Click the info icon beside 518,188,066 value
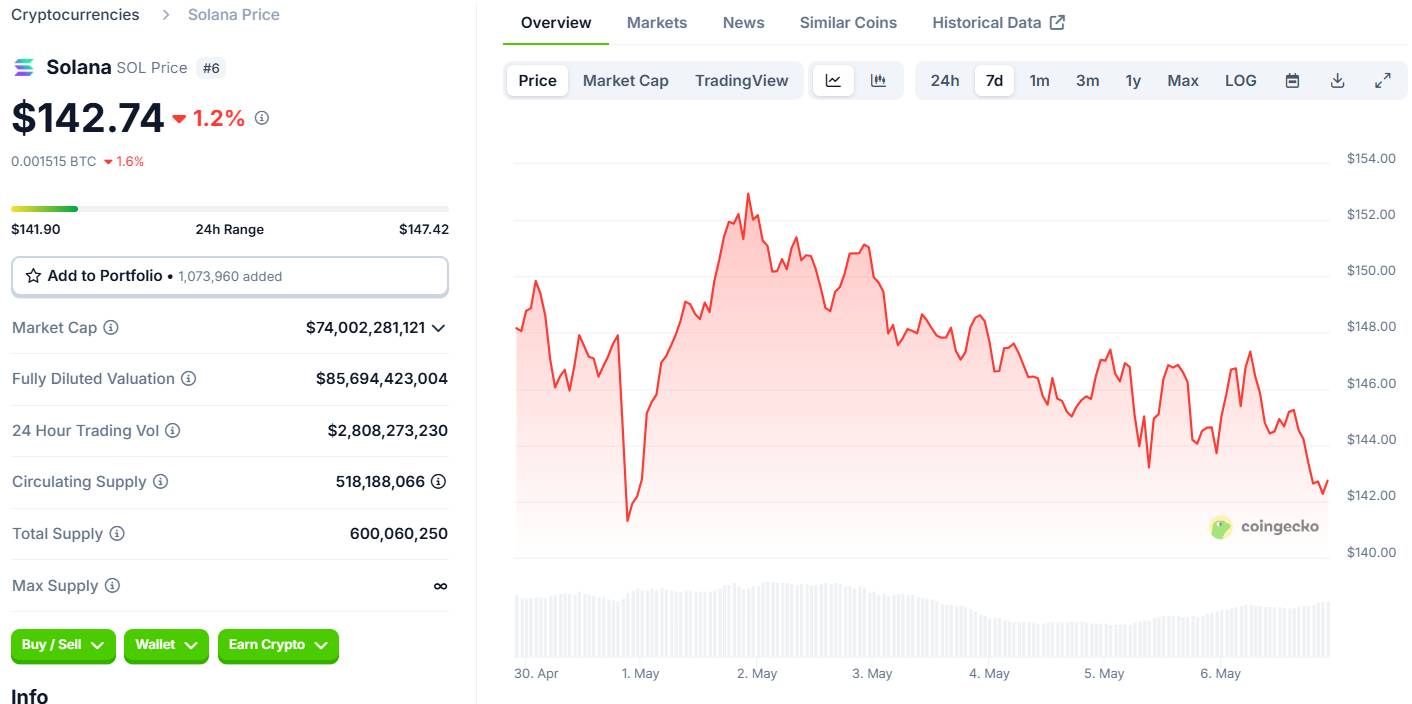The image size is (1412, 704). pyautogui.click(x=438, y=482)
